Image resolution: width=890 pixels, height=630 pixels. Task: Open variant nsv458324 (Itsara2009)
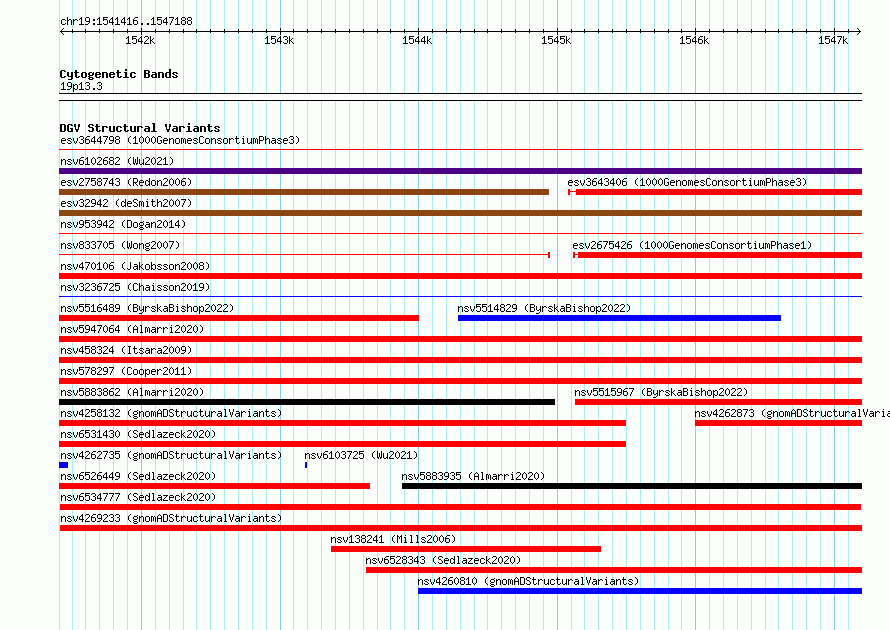(x=126, y=350)
